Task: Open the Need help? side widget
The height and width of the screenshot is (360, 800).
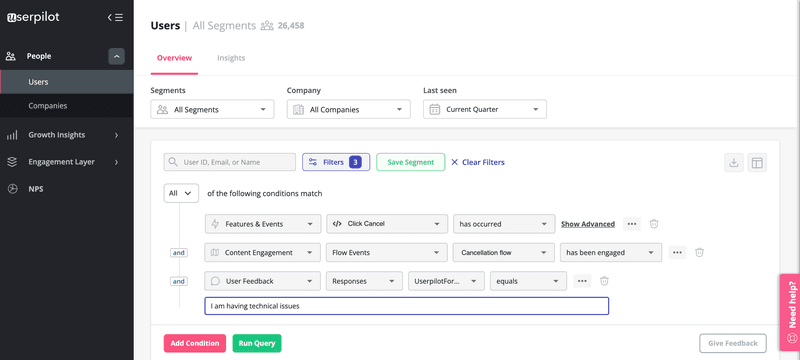Action: pyautogui.click(x=790, y=312)
